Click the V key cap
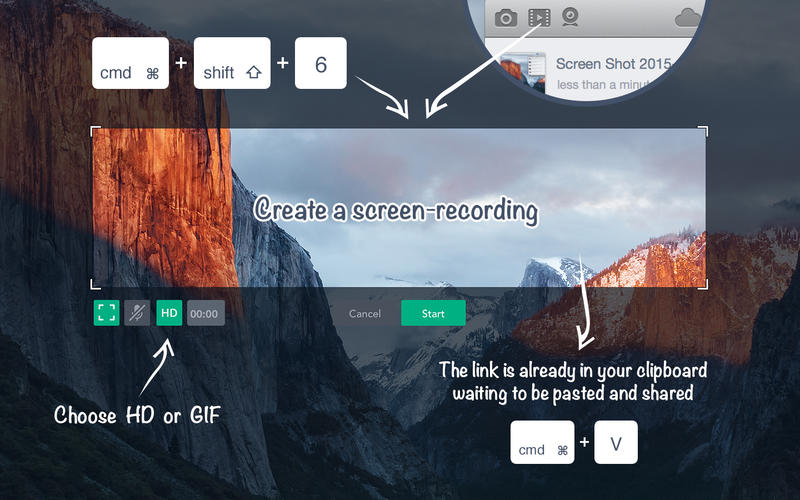 615,441
